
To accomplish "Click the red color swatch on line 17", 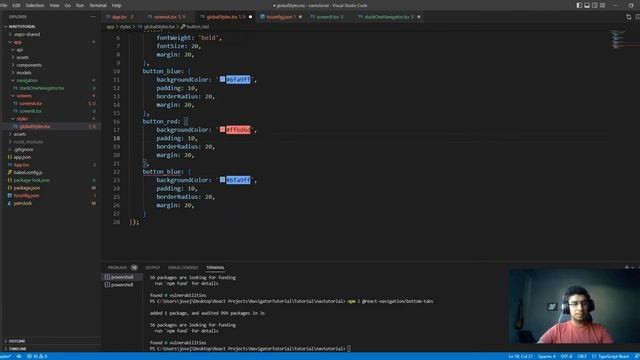I will 222,129.
